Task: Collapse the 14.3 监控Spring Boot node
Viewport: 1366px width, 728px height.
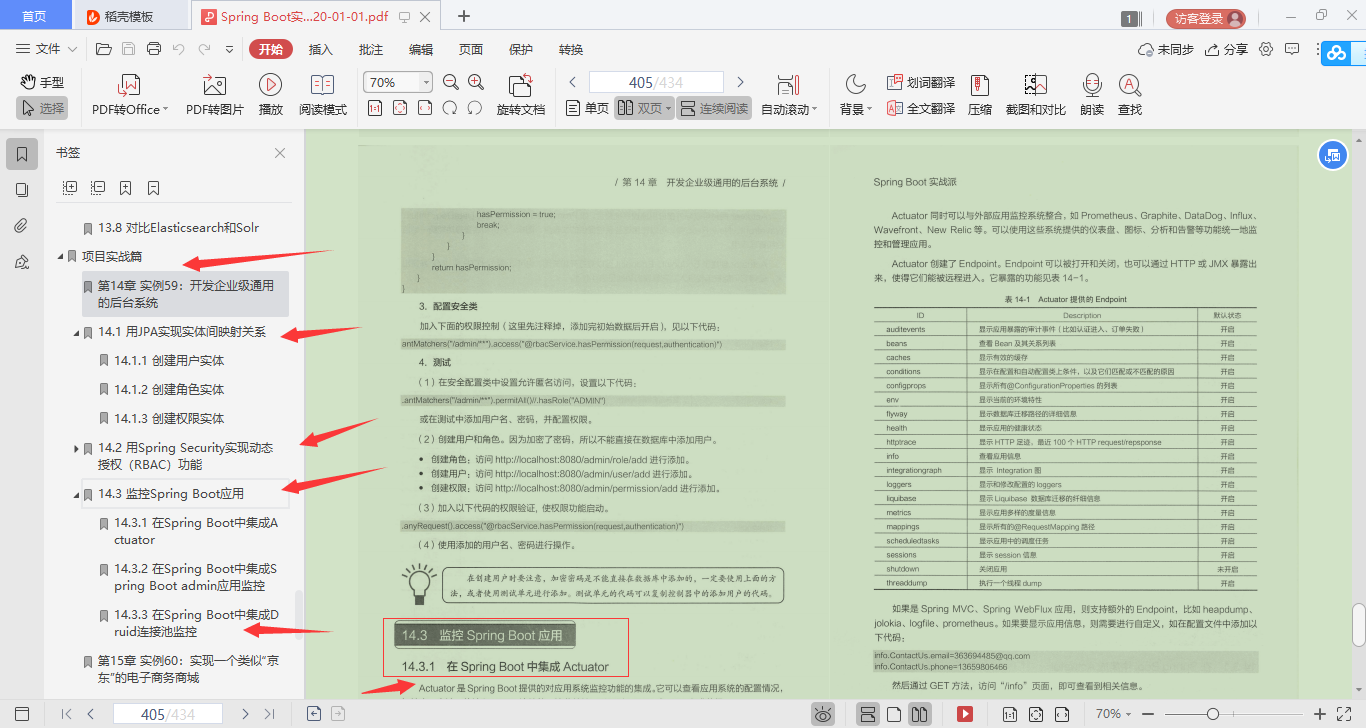Action: click(76, 494)
